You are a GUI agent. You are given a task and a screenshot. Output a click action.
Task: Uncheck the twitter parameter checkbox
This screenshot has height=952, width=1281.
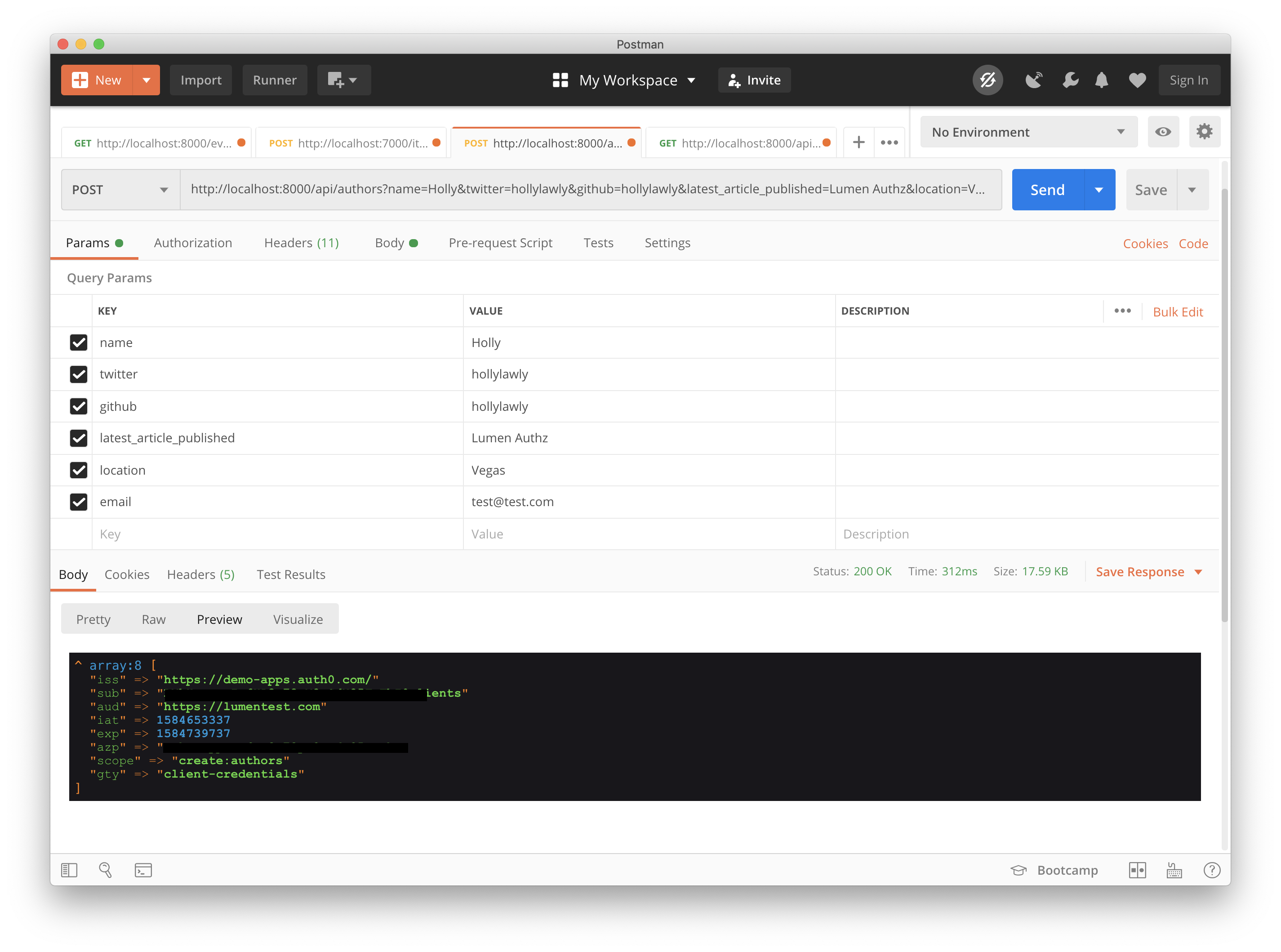78,374
